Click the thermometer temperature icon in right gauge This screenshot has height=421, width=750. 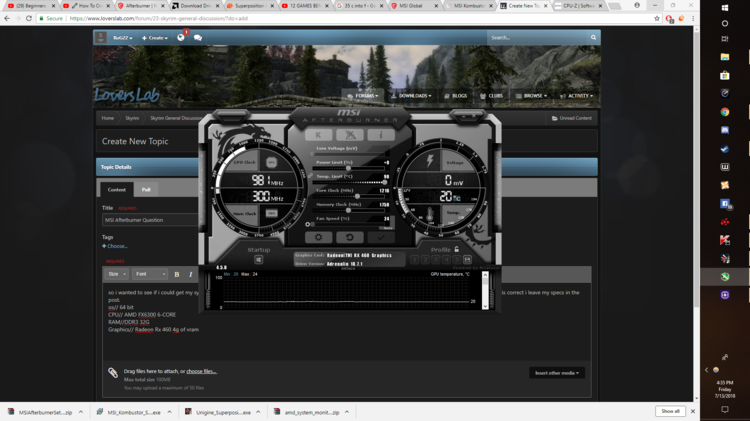coord(430,214)
